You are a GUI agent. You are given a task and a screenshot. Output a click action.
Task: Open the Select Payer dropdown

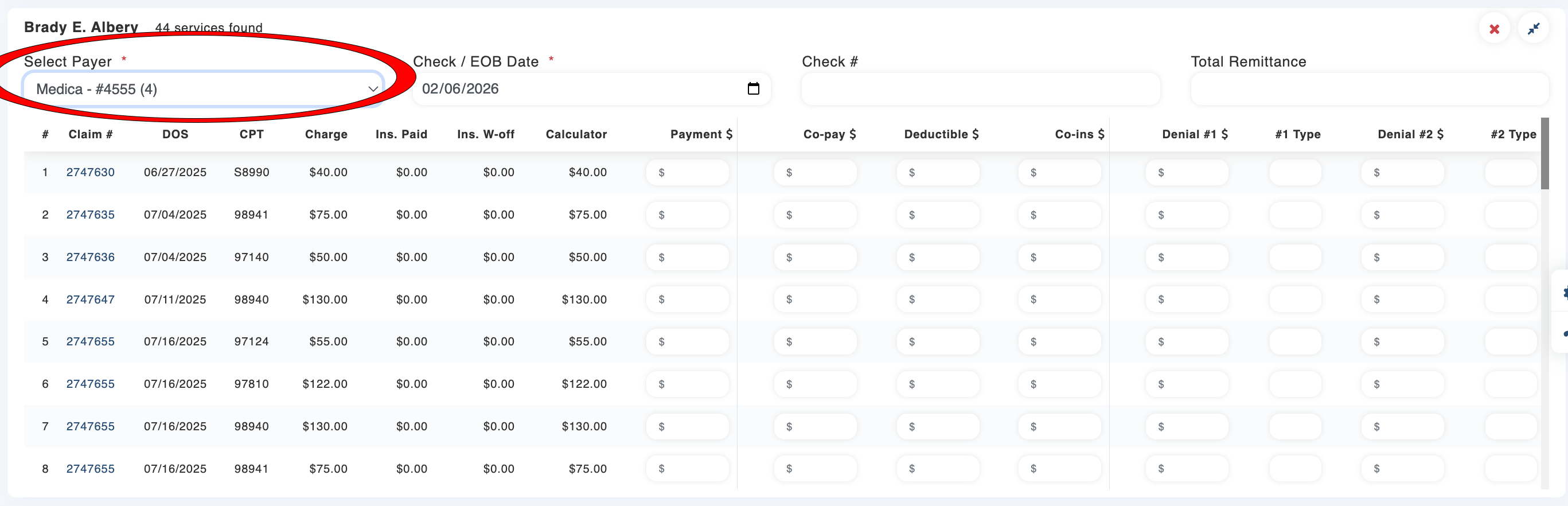click(203, 89)
